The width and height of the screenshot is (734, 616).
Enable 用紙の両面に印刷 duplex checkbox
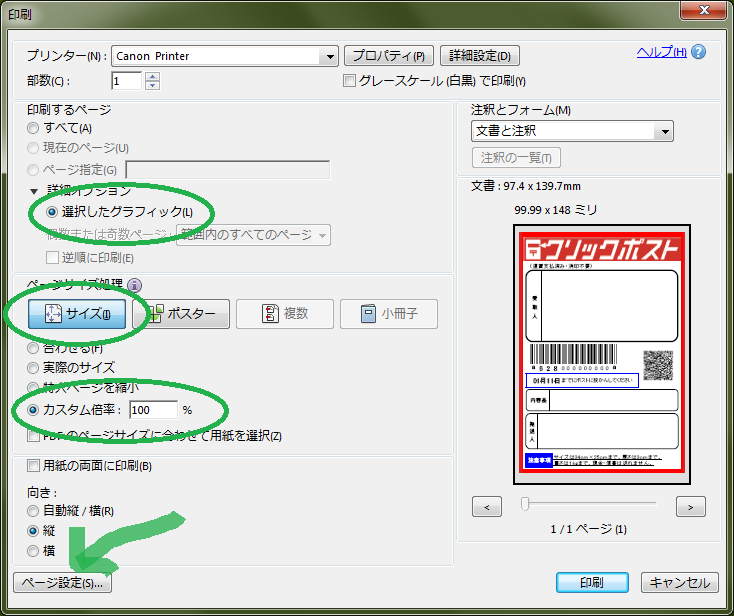(x=34, y=466)
